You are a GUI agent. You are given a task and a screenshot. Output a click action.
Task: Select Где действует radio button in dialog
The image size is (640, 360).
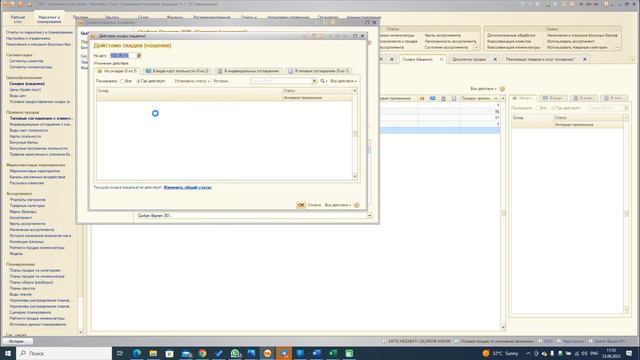tap(138, 81)
